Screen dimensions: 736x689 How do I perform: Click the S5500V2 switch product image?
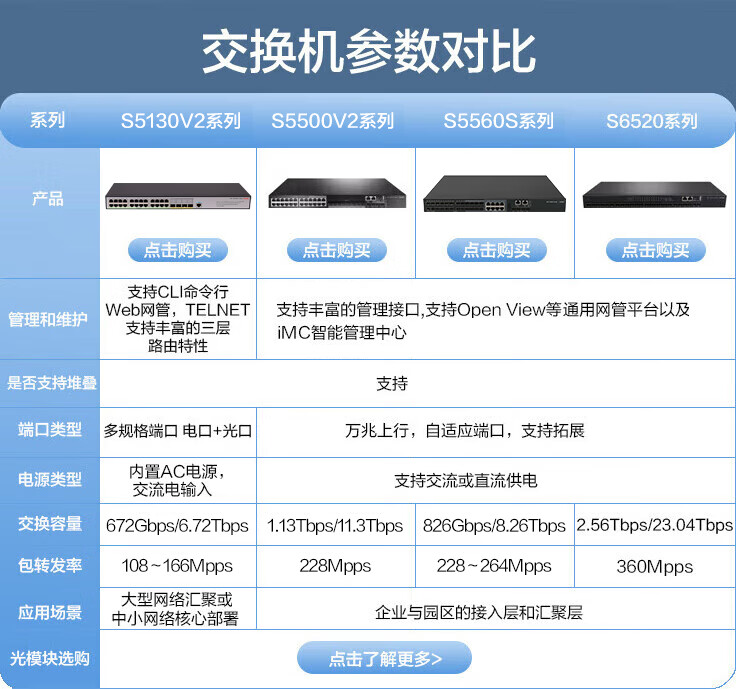(336, 193)
